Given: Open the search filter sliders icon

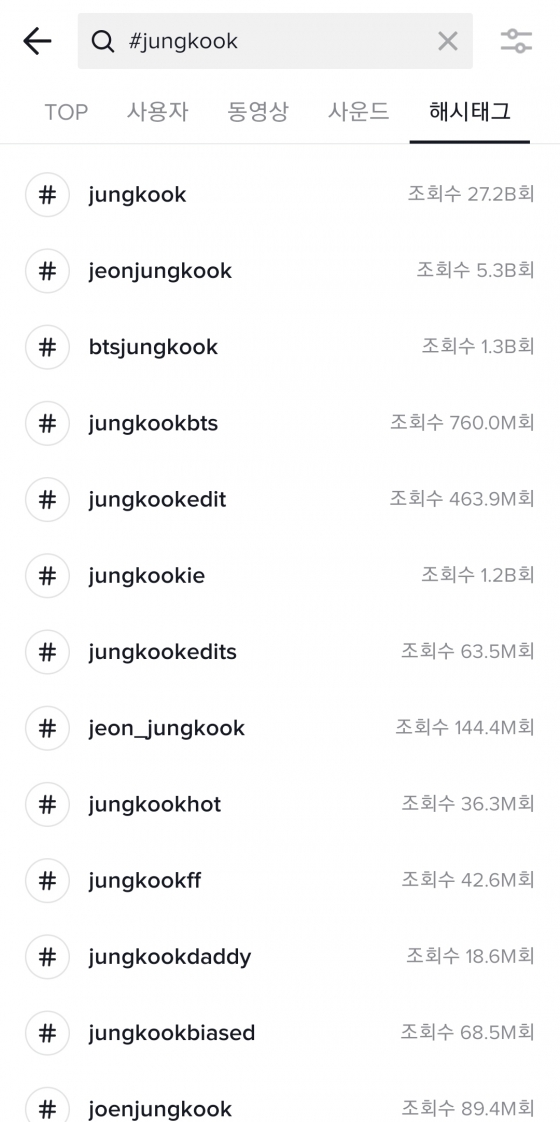Looking at the screenshot, I should pyautogui.click(x=516, y=41).
